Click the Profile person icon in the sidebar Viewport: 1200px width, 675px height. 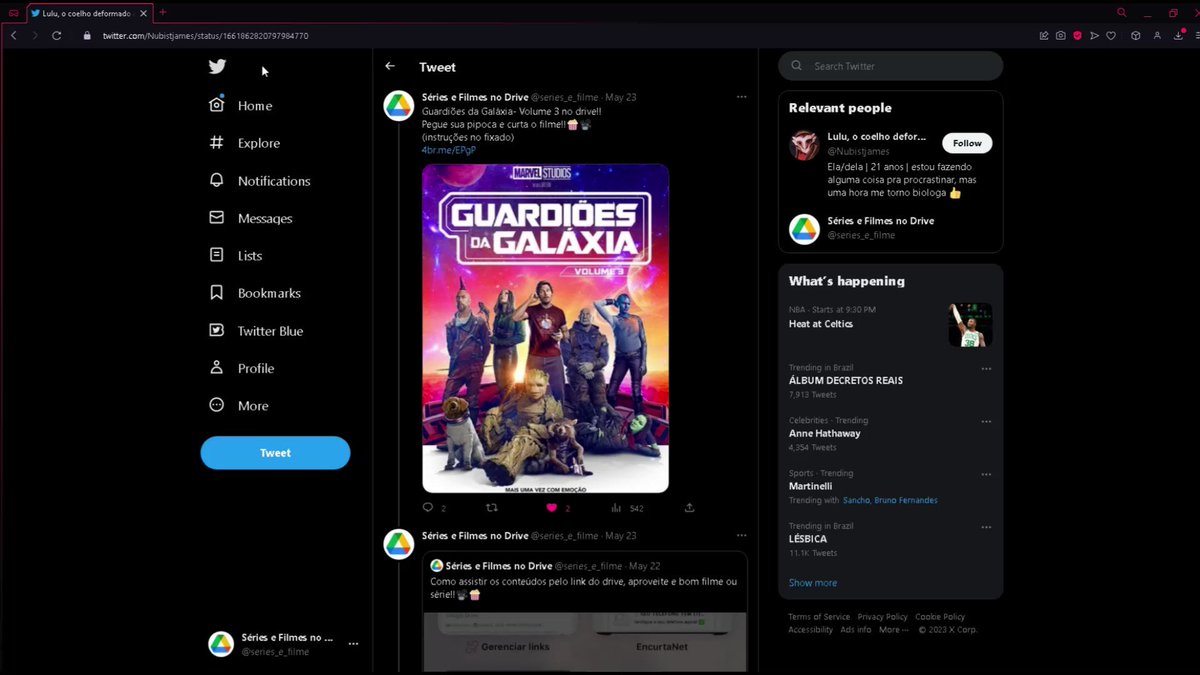(x=216, y=368)
